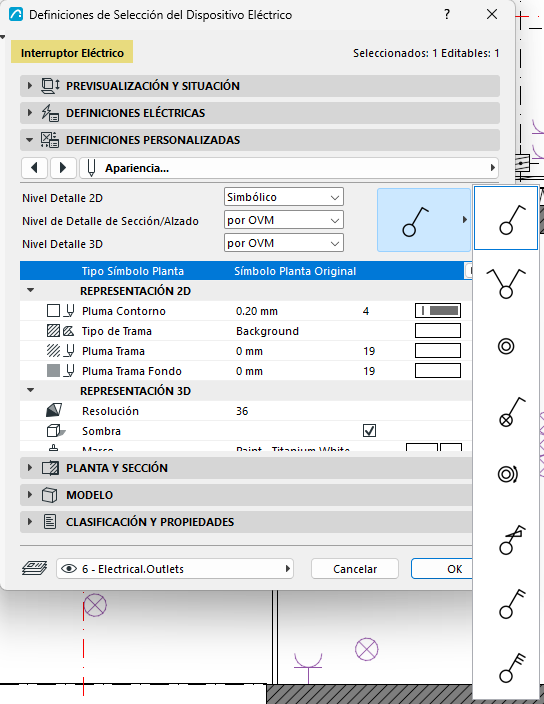The image size is (544, 704).
Task: Open Nivel Detalle 3D dropdown
Action: click(x=284, y=243)
